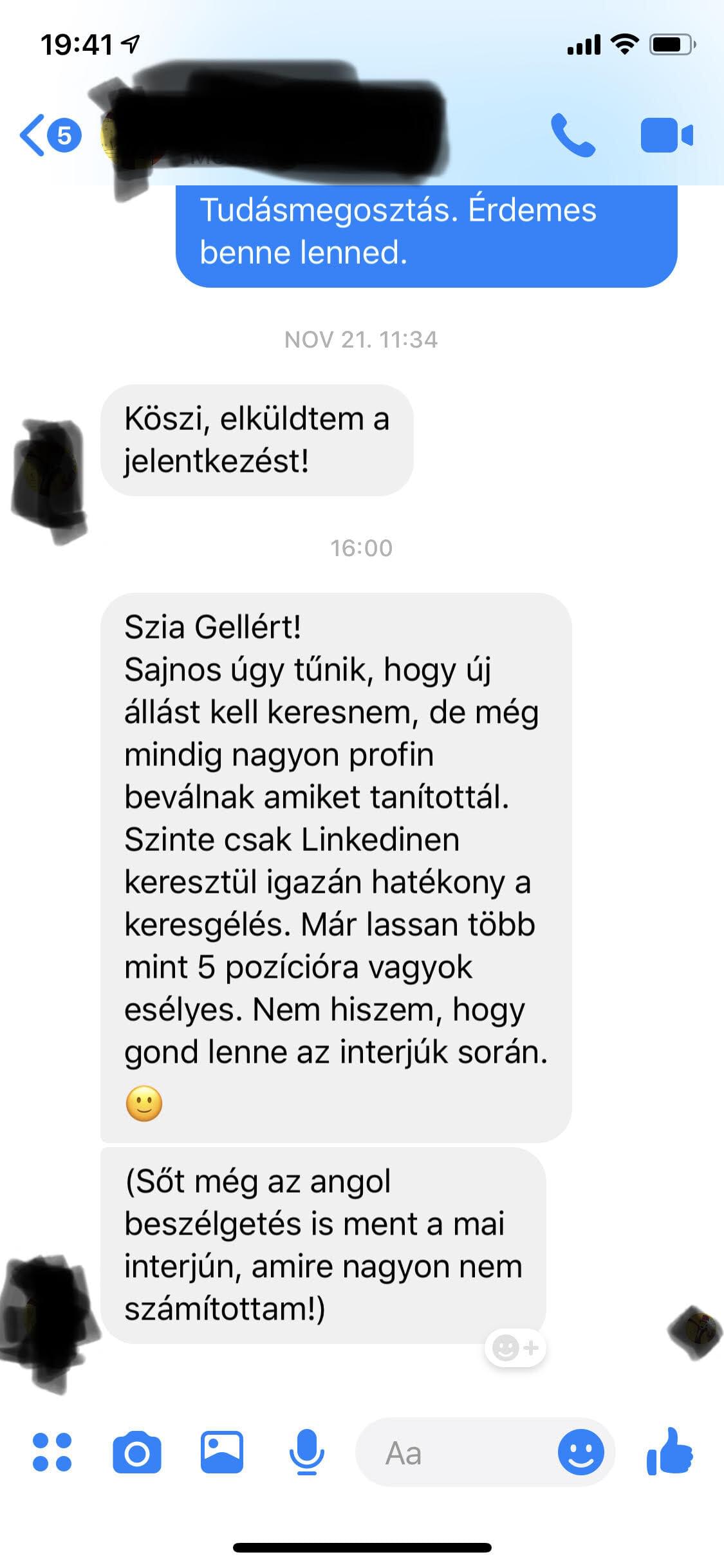Tap the unread badge showing 5
The image size is (724, 1568).
coord(64,135)
